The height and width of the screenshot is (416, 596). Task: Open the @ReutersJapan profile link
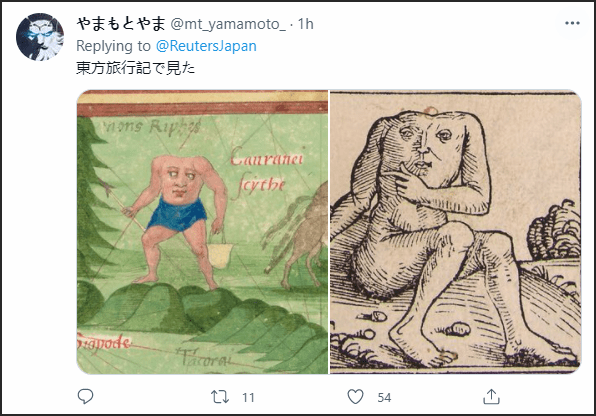coord(206,46)
